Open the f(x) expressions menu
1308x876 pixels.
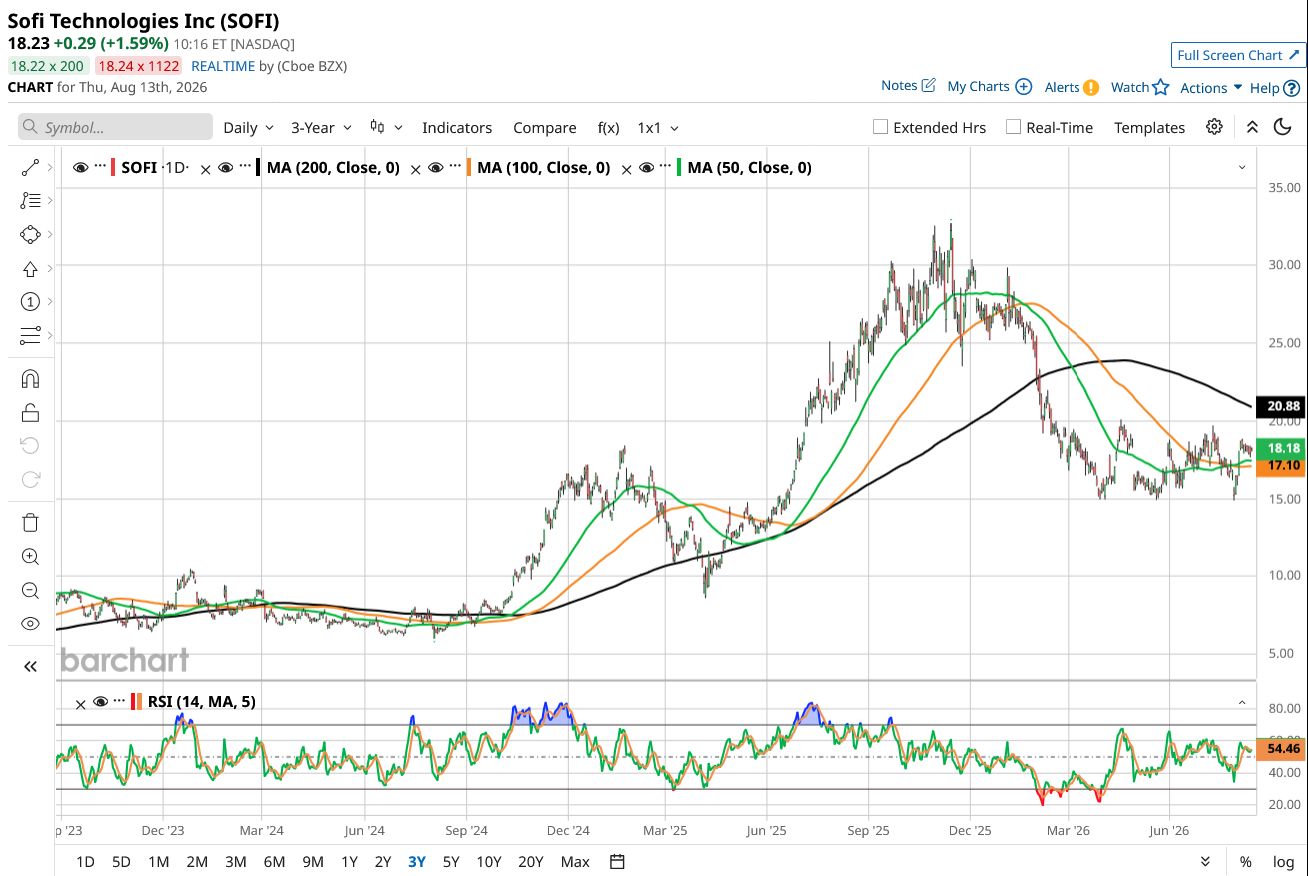[x=608, y=128]
